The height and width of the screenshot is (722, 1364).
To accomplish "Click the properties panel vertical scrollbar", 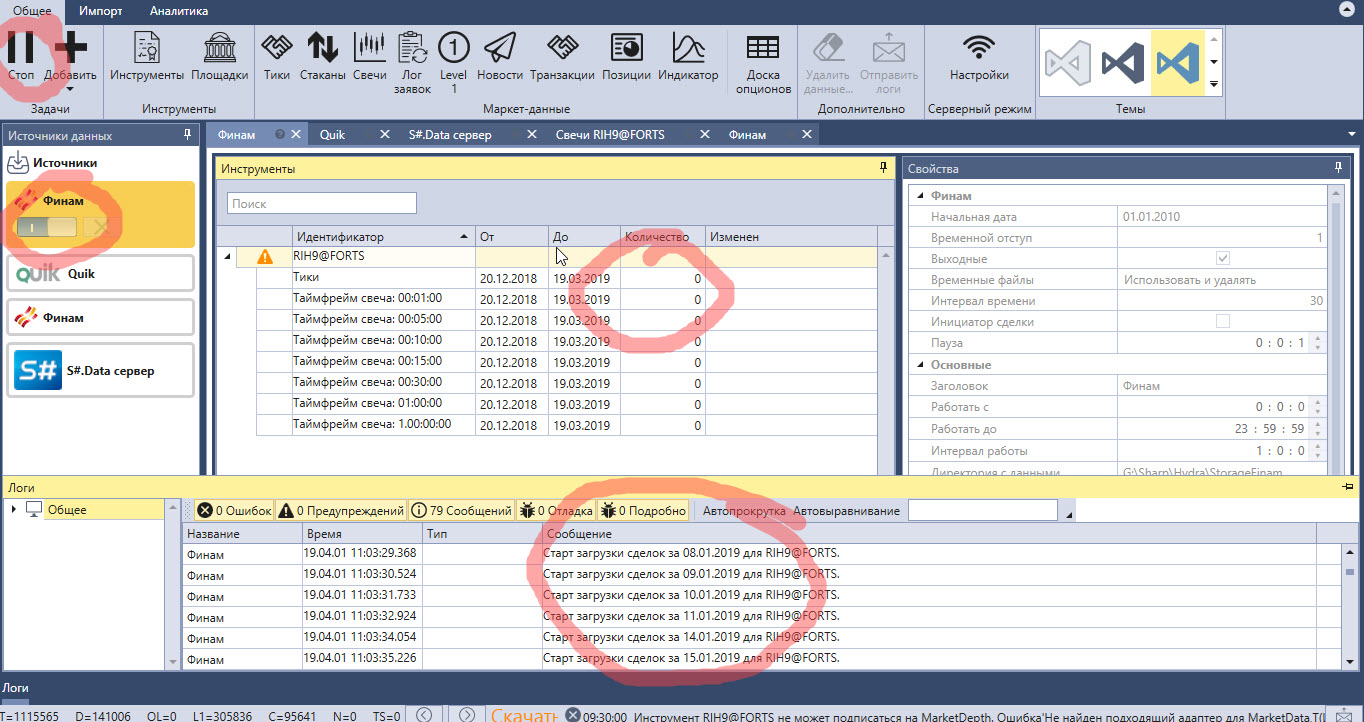I will 1335,330.
